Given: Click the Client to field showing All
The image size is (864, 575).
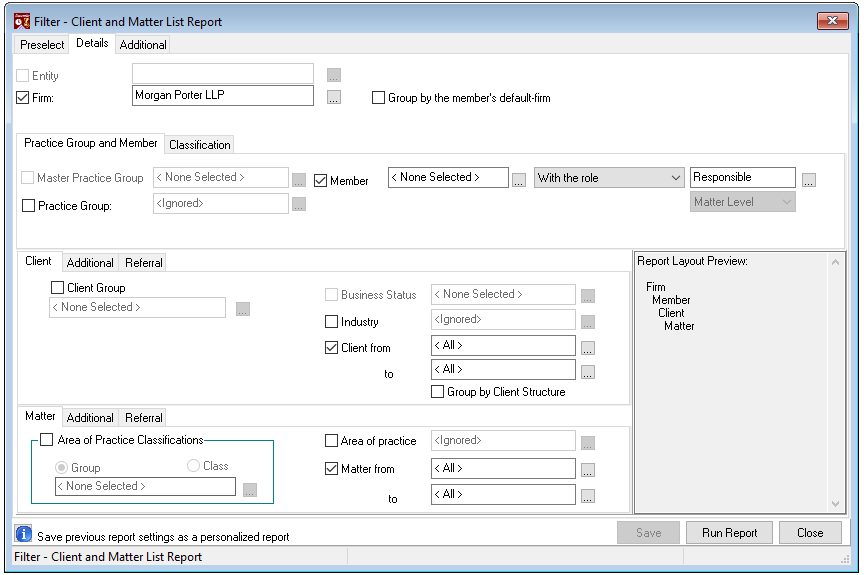Looking at the screenshot, I should 503,369.
